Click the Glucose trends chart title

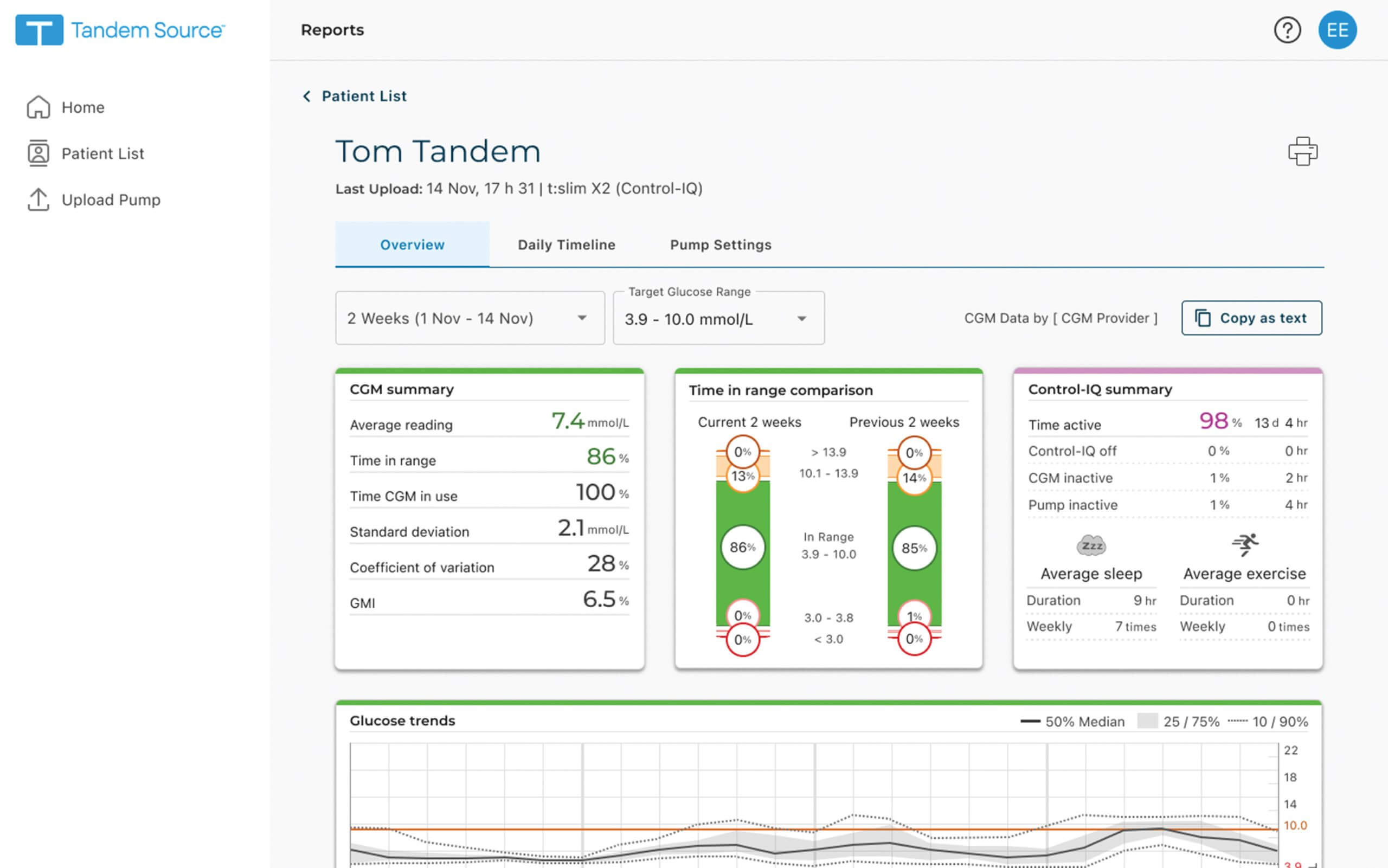(x=402, y=721)
